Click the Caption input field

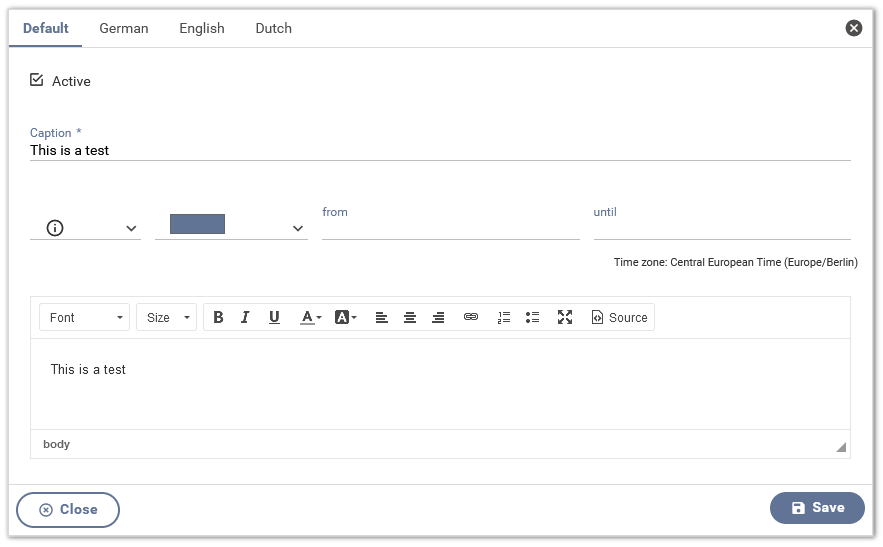(440, 150)
